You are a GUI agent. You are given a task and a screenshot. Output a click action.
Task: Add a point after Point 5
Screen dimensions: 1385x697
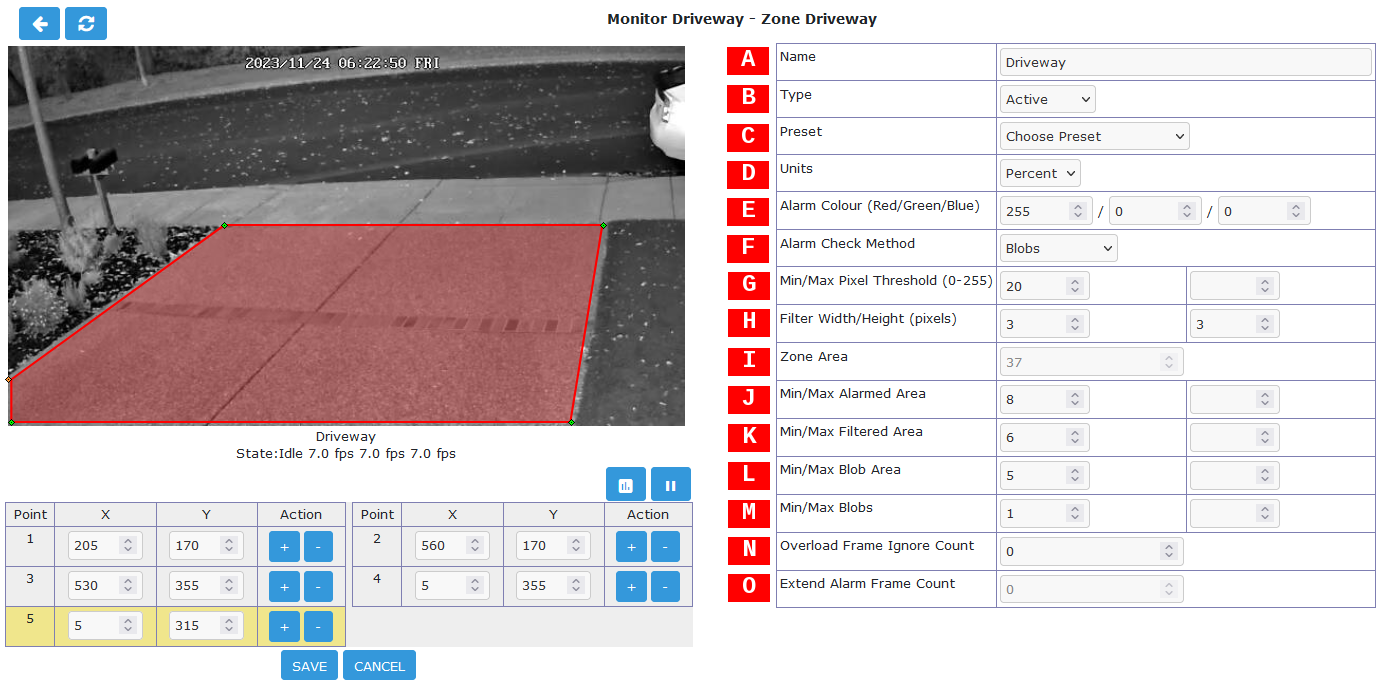click(x=284, y=626)
